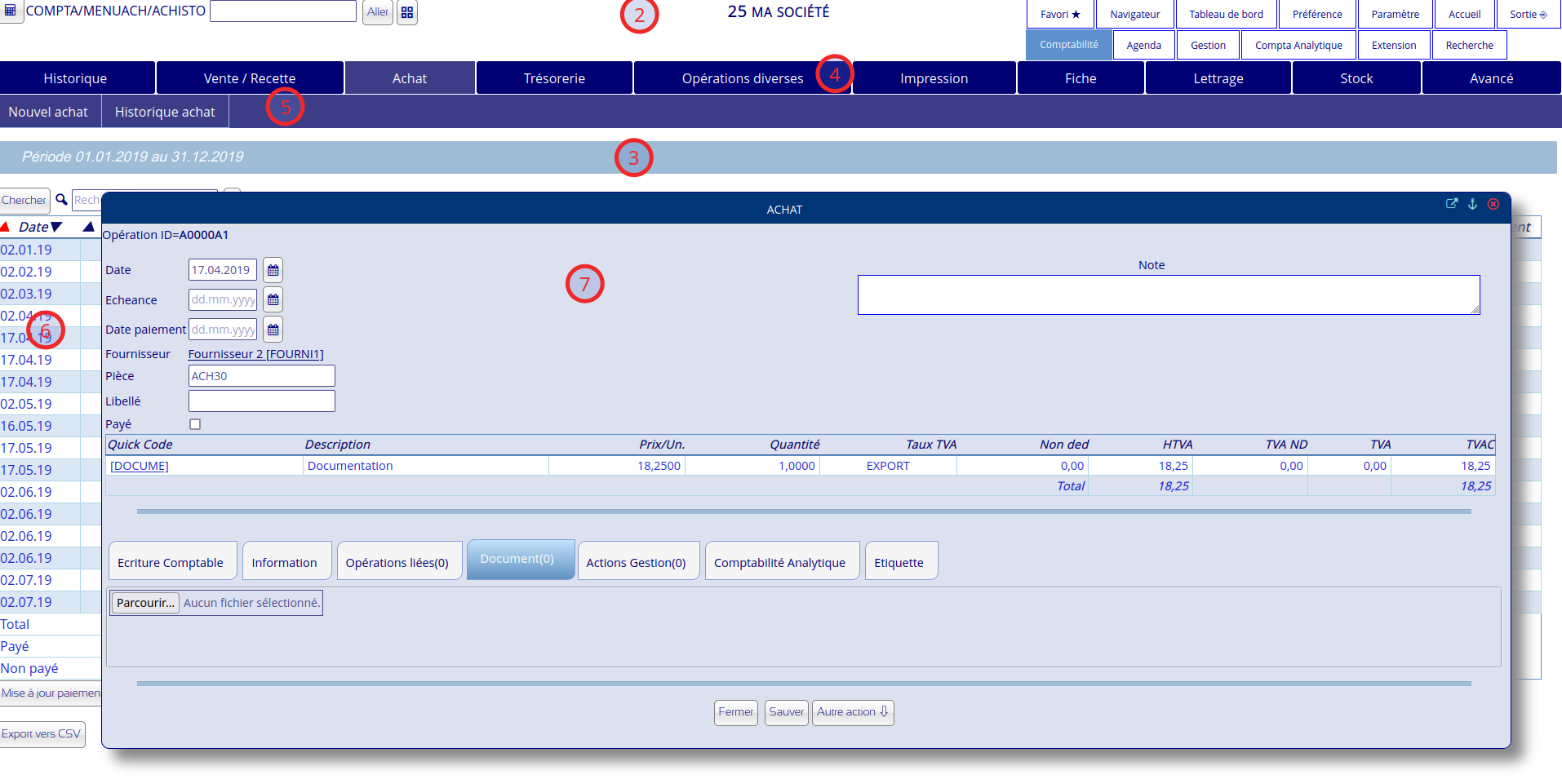1562x784 pixels.
Task: Open calendar picker for Echeance field
Action: tap(273, 300)
